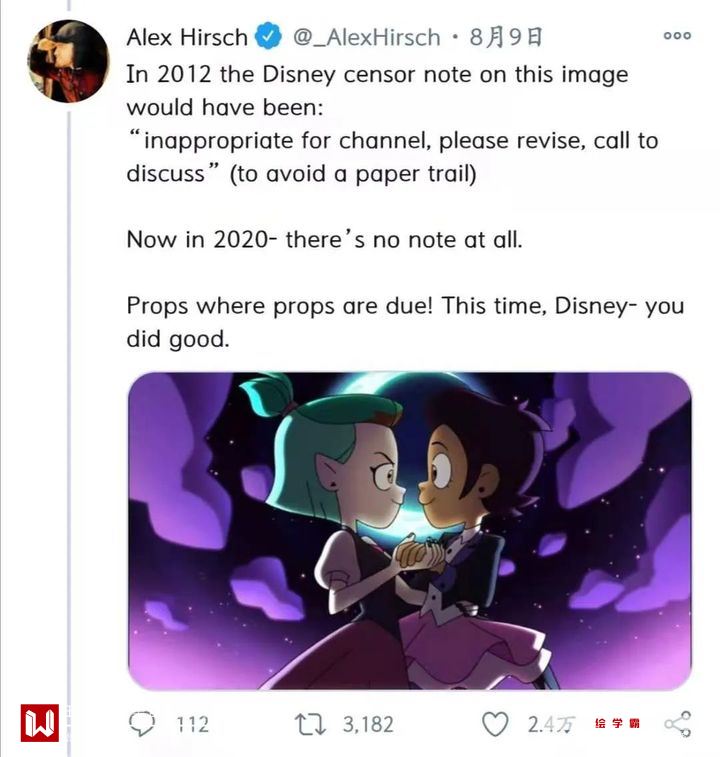Viewport: 720px width, 757px height.
Task: Click the blue verified badge
Action: click(x=268, y=38)
